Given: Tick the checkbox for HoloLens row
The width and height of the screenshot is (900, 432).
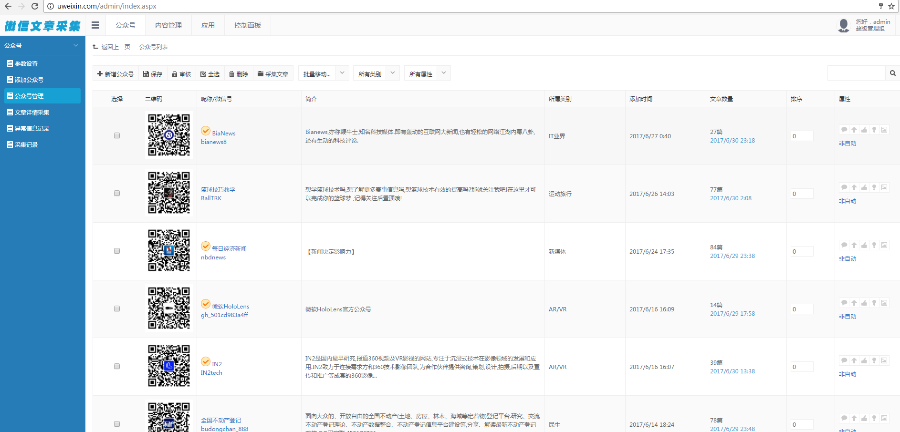Looking at the screenshot, I should click(117, 309).
